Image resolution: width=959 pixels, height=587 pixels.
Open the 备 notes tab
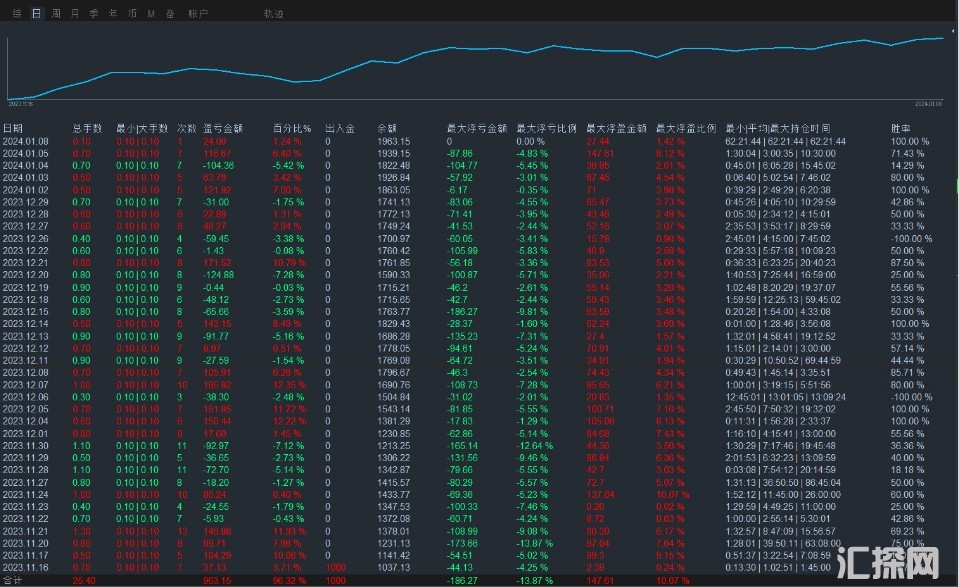[170, 13]
